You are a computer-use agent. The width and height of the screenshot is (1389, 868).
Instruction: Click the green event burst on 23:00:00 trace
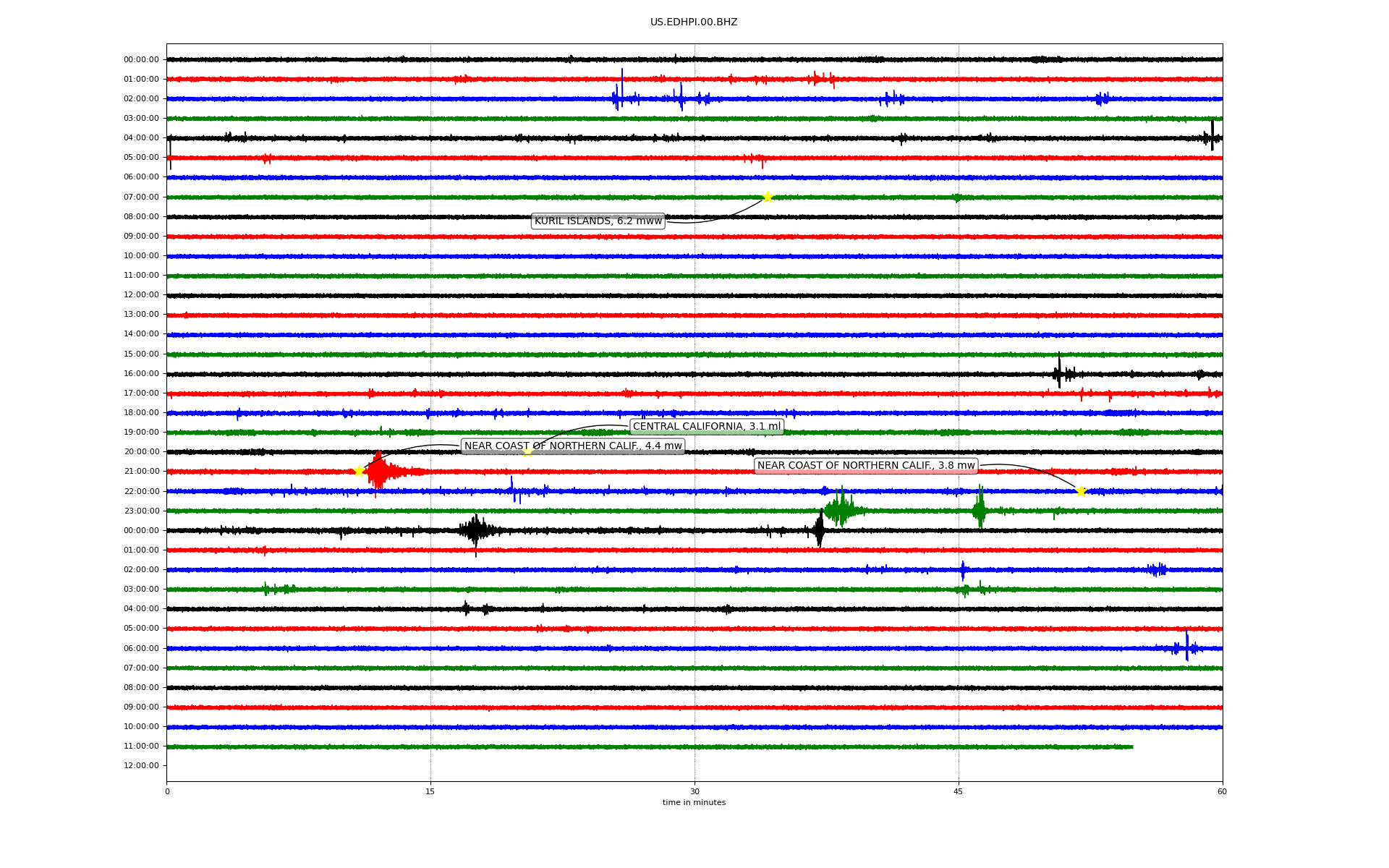tap(841, 510)
